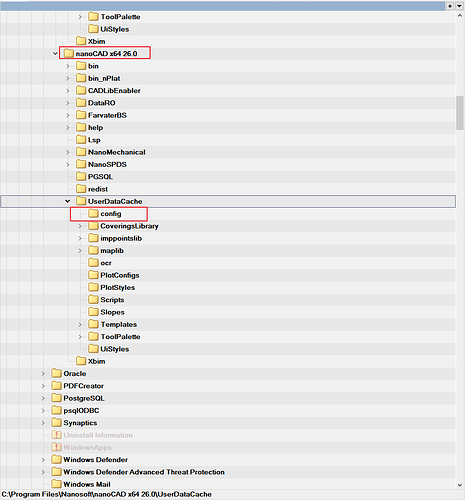Collapse the nanoCAD x64 26.0 node

pos(55,53)
